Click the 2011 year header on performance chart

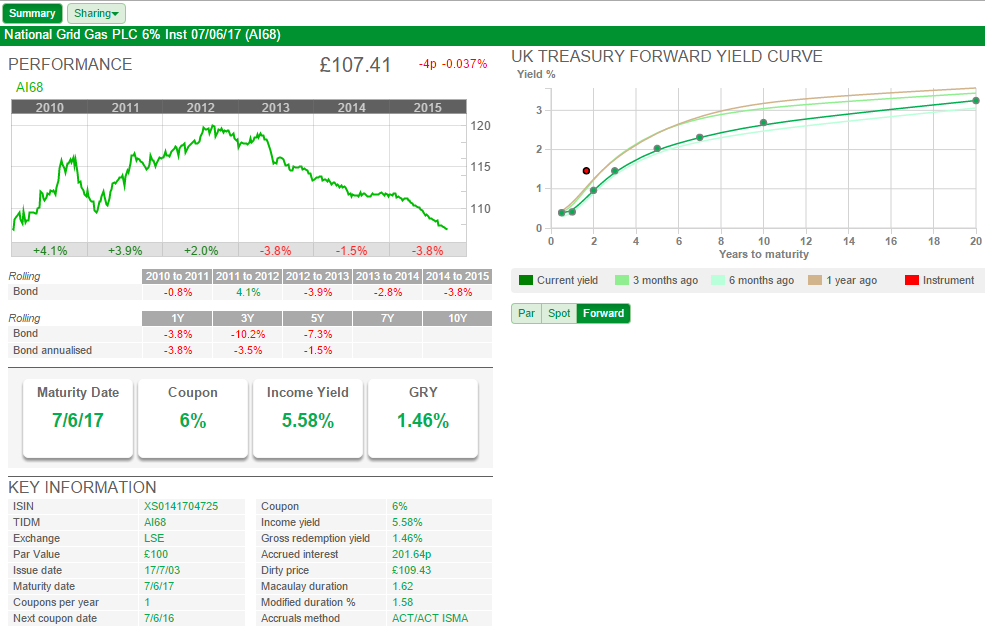[x=125, y=107]
